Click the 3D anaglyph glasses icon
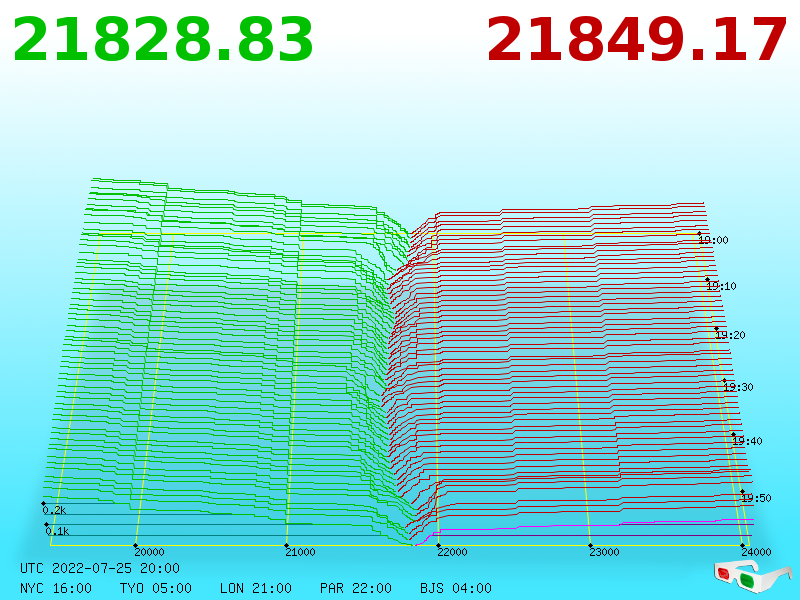800x600 pixels. (752, 576)
